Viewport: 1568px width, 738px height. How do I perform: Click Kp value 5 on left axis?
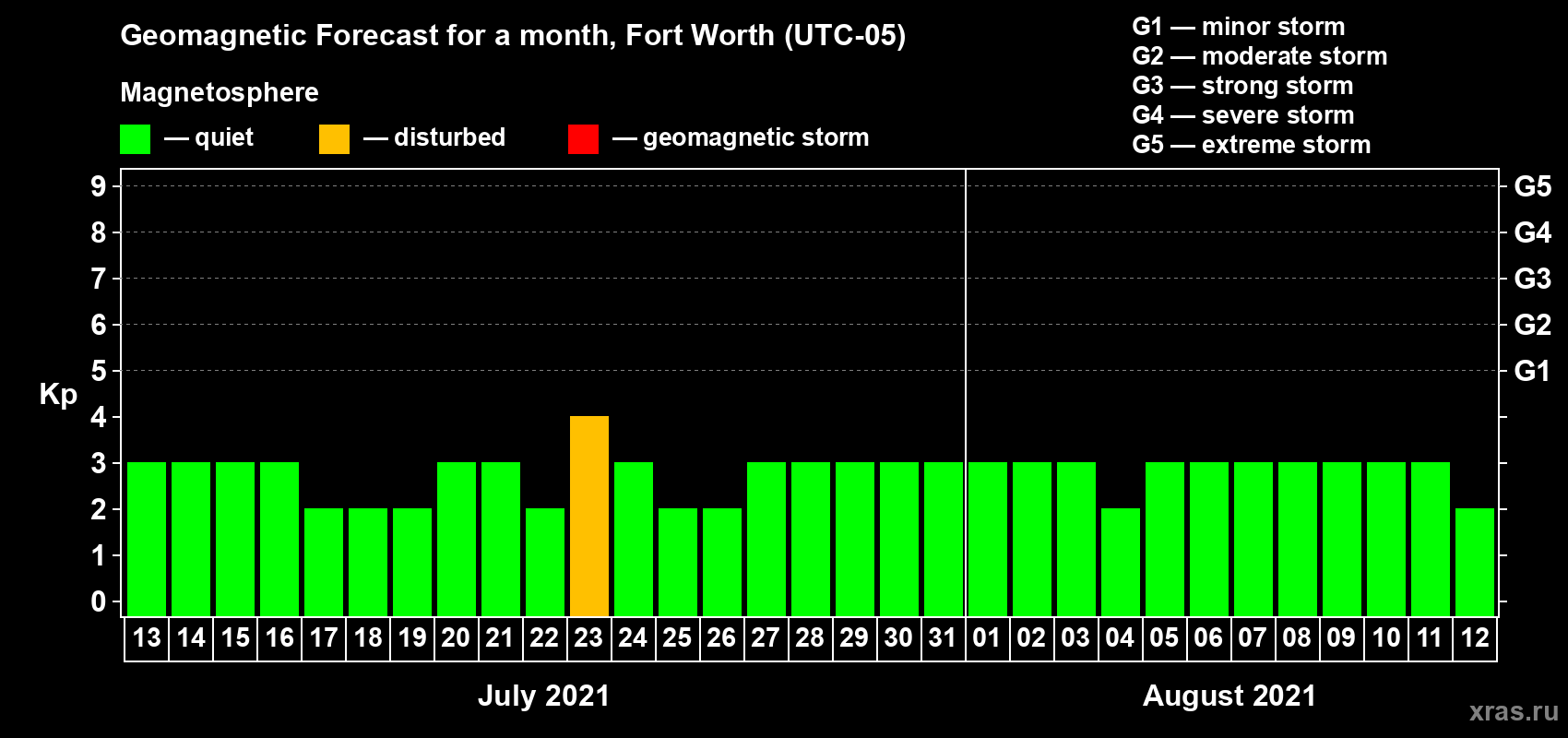pos(99,371)
